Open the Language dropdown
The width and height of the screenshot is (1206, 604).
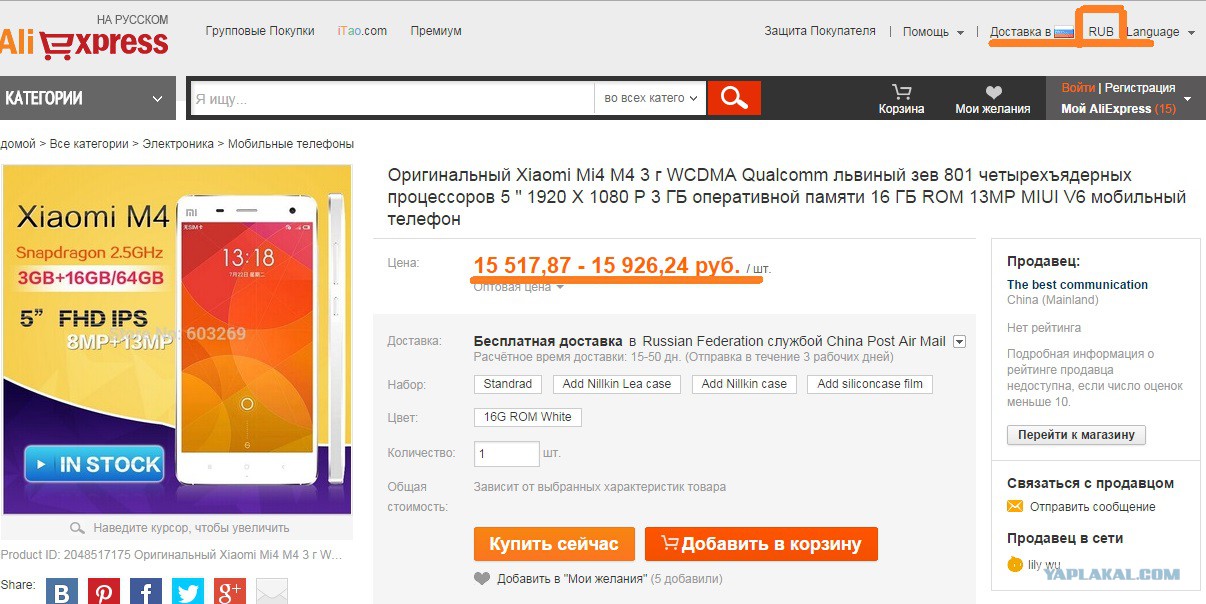(x=1160, y=32)
